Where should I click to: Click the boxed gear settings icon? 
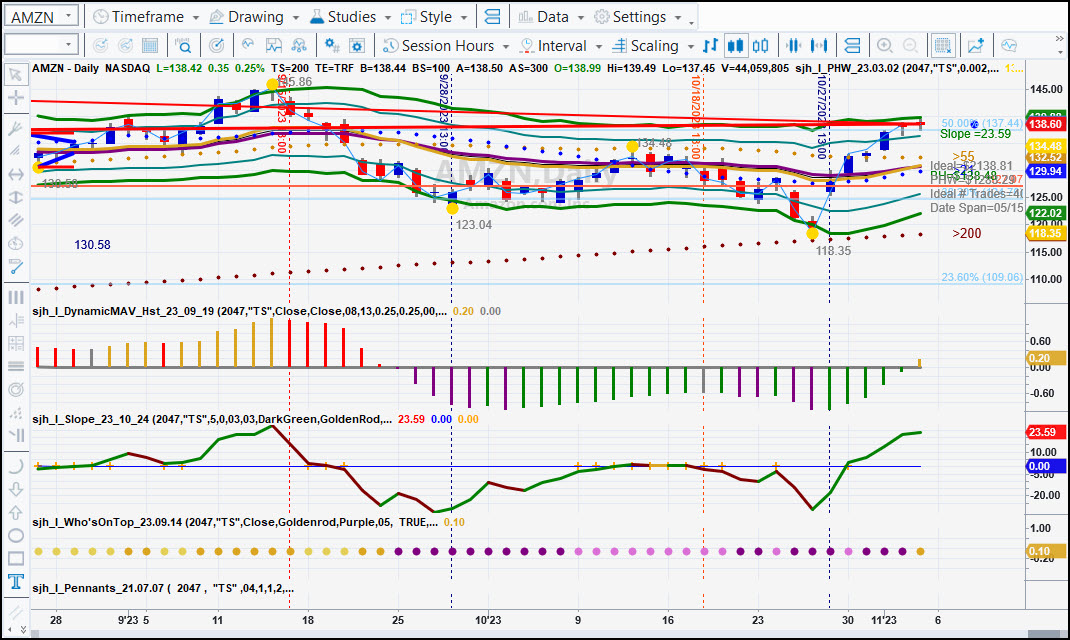(356, 46)
